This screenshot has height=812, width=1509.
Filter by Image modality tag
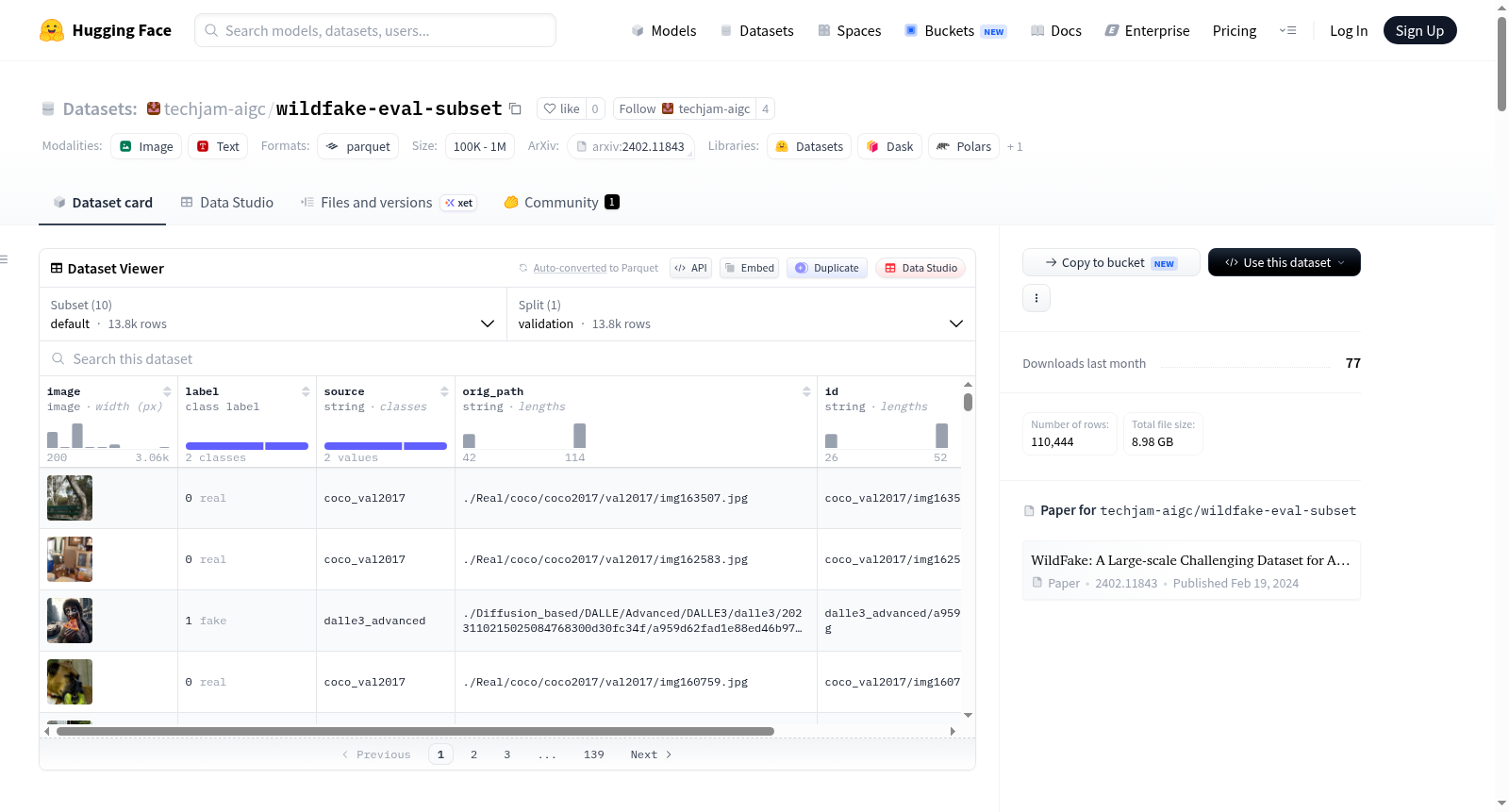[146, 146]
